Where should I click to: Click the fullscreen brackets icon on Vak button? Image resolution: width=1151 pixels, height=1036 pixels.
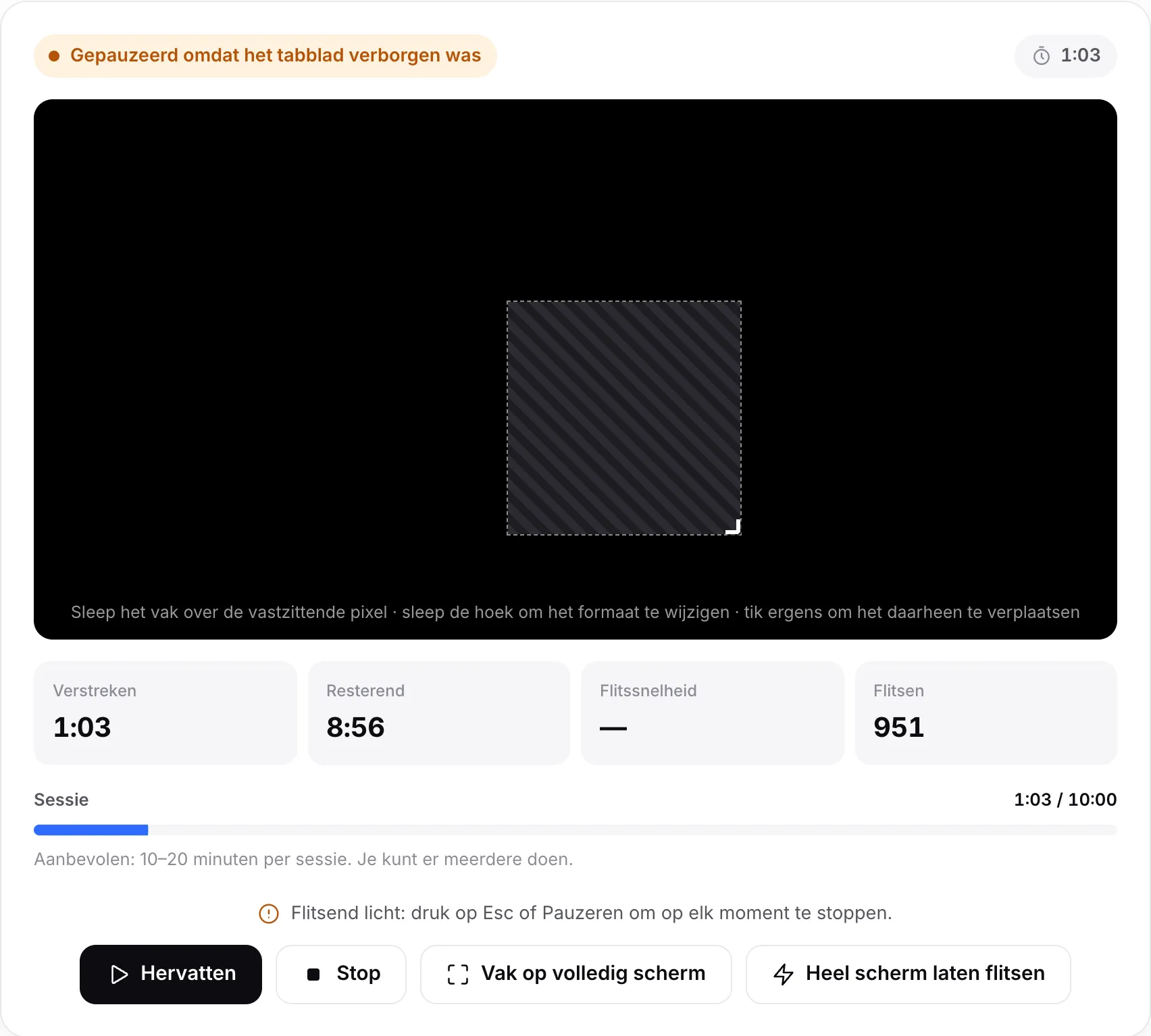[x=458, y=975]
